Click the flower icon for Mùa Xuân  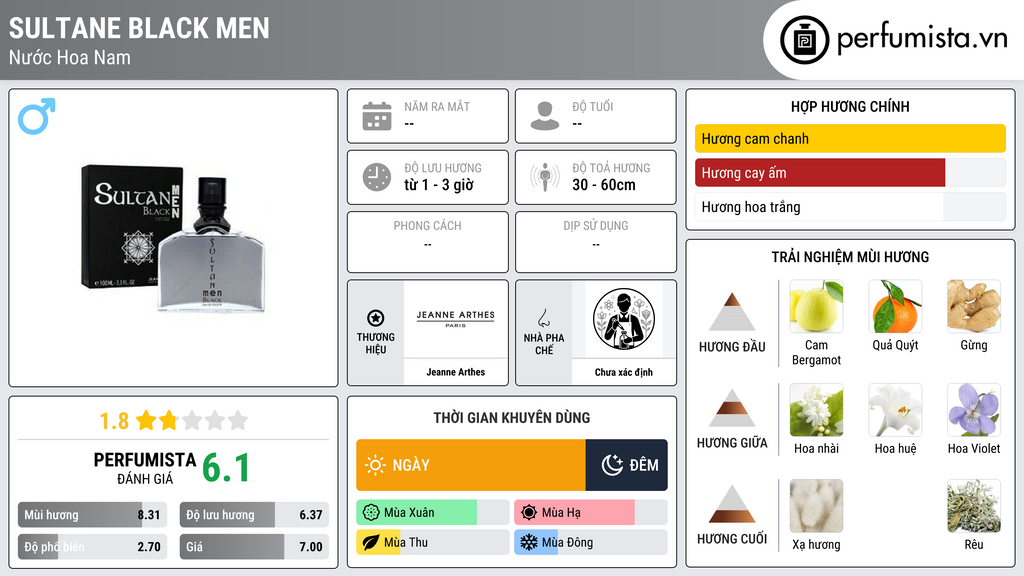(x=371, y=513)
